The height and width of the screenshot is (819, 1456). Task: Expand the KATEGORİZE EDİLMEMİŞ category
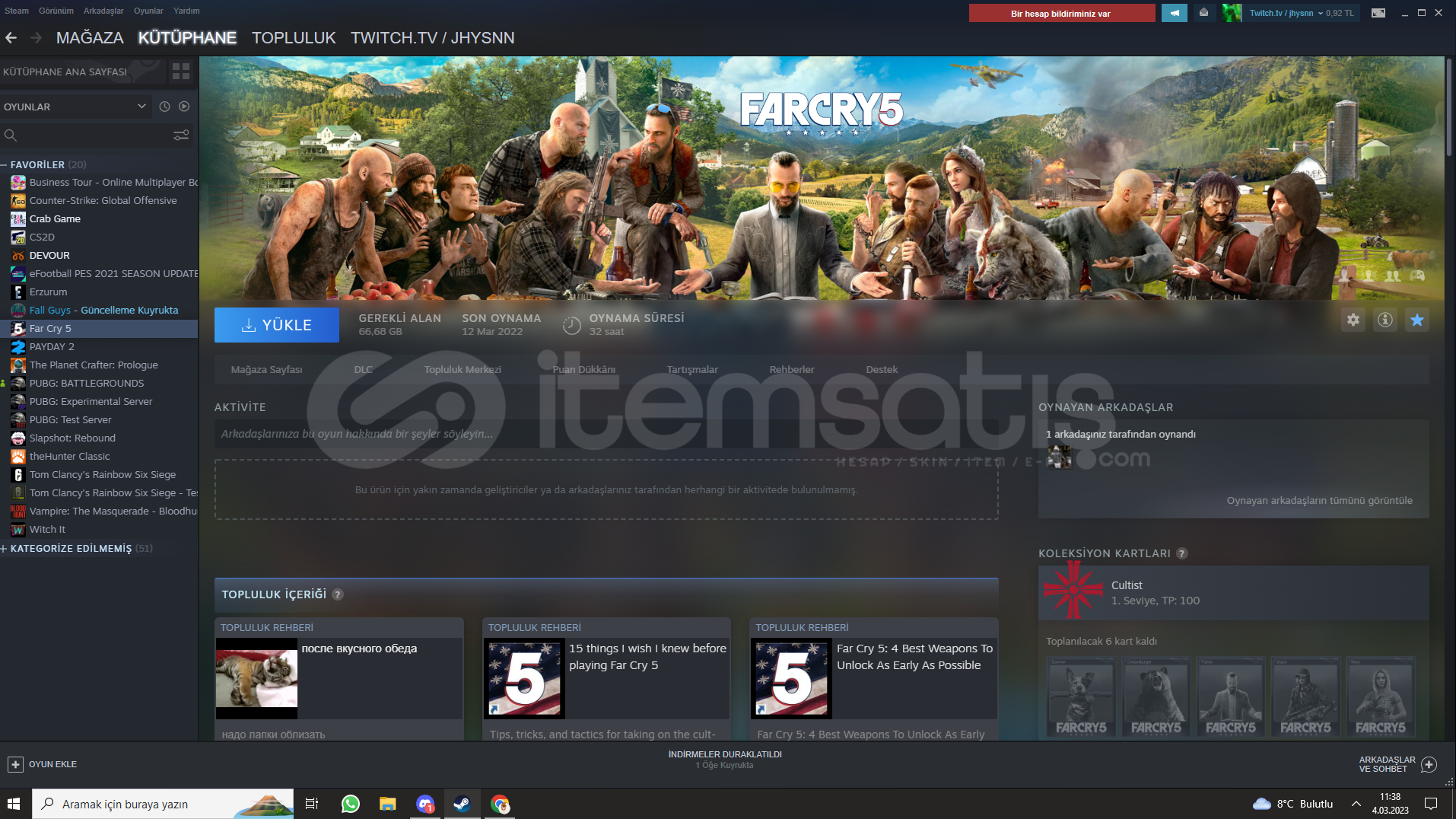[x=5, y=548]
